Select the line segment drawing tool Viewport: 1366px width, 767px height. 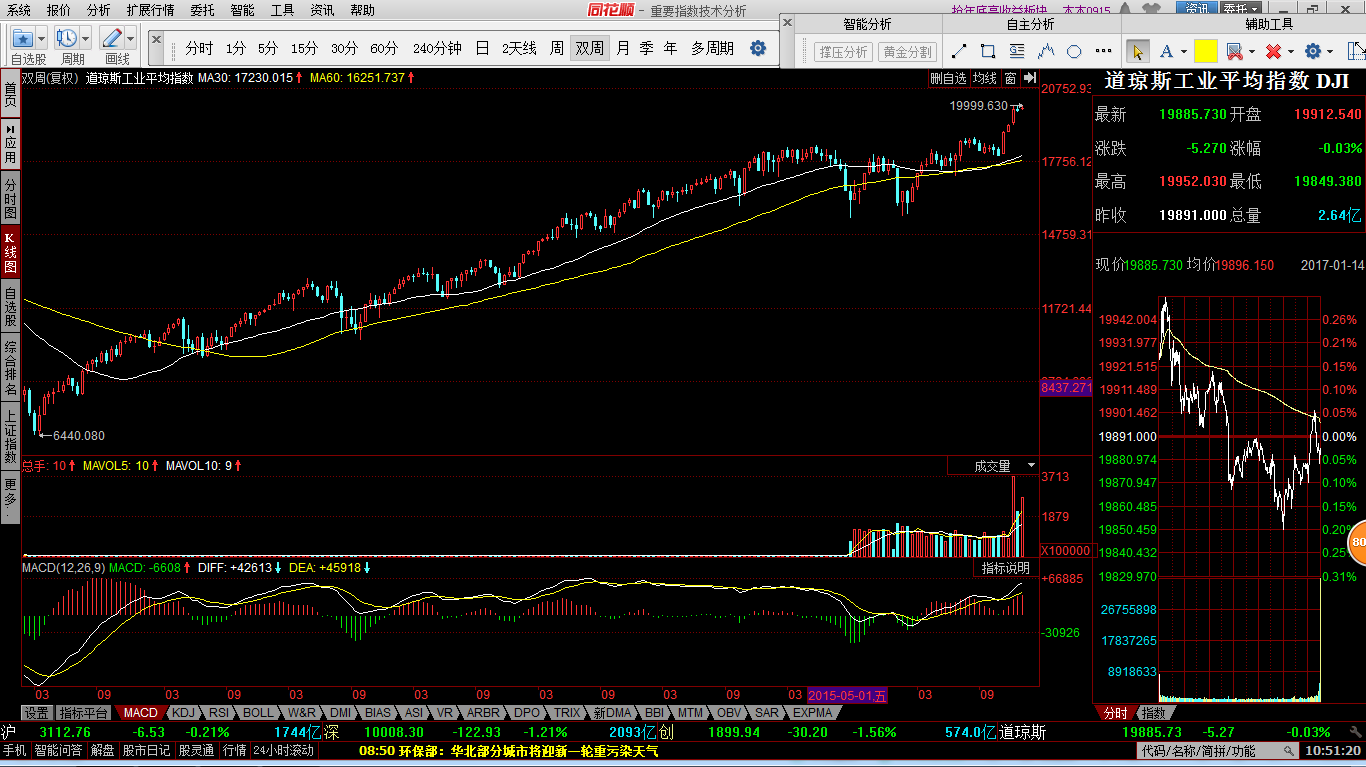coord(958,51)
